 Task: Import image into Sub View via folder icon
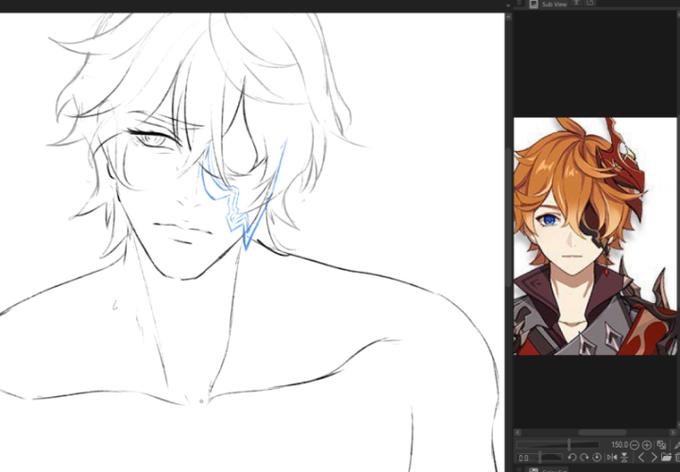click(x=667, y=457)
